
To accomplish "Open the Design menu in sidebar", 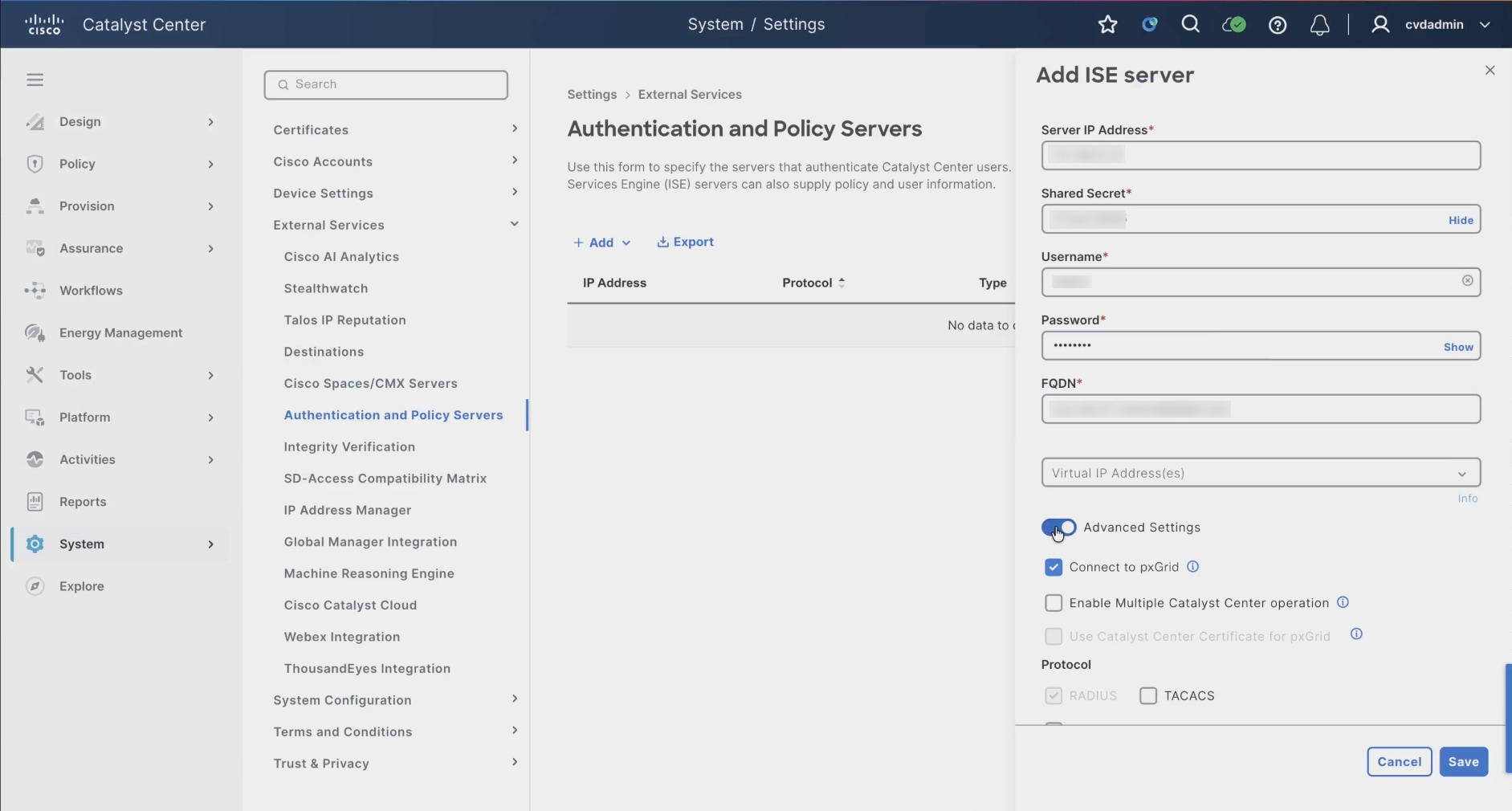I will (x=120, y=122).
